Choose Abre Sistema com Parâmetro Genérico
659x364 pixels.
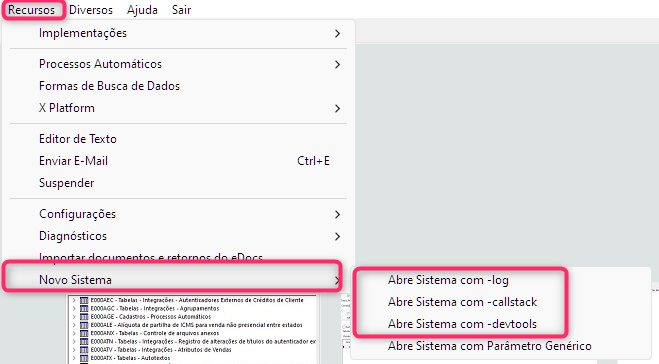click(490, 346)
